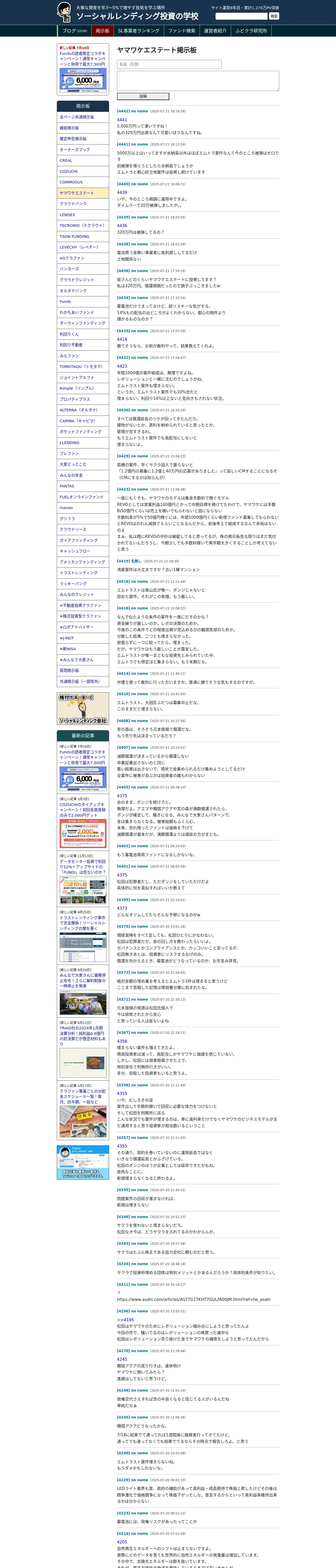Open the ALTERNA（オルタナ）board link
The image size is (336, 1568).
(x=83, y=410)
